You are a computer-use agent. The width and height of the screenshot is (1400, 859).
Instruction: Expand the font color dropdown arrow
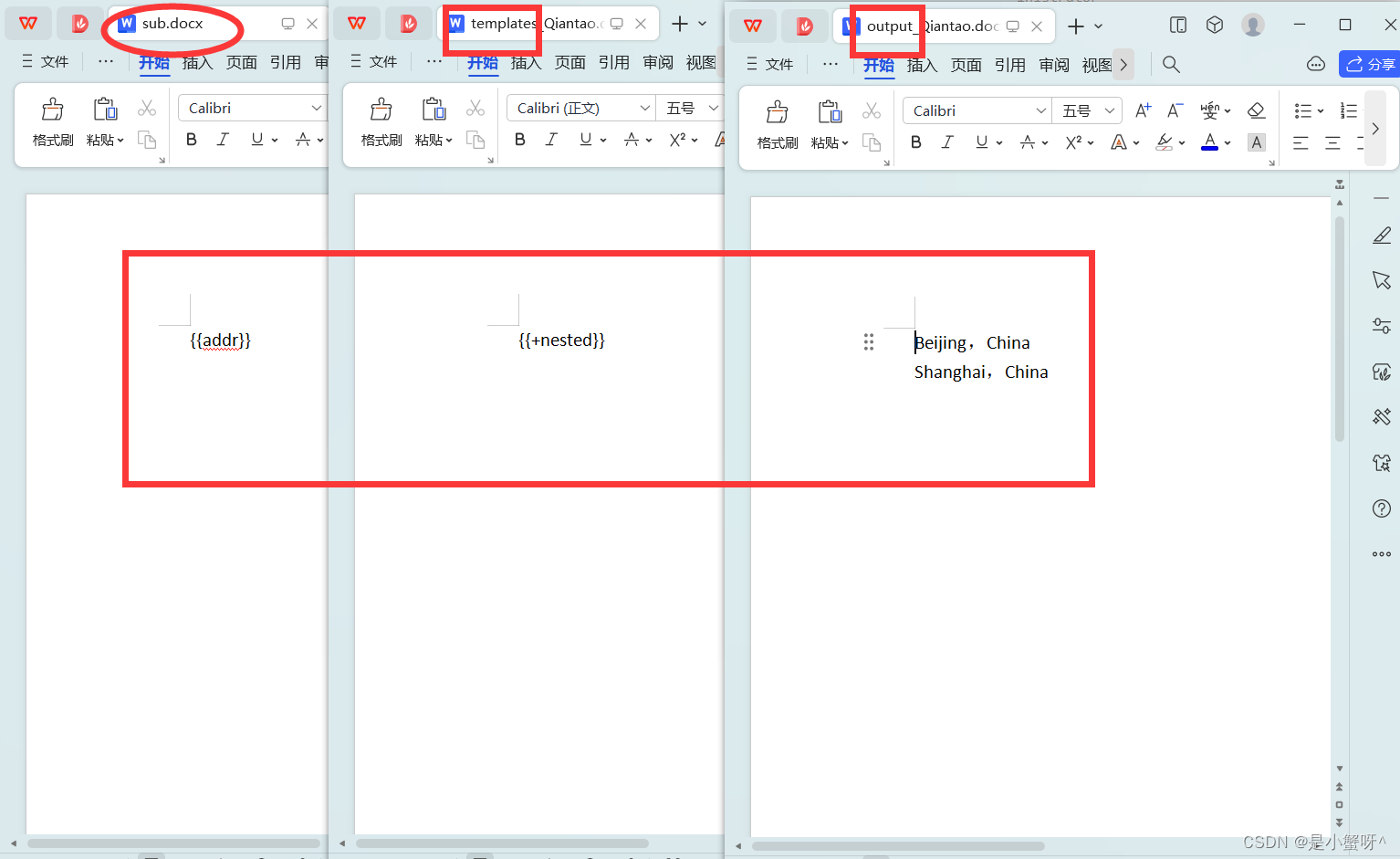(1226, 142)
